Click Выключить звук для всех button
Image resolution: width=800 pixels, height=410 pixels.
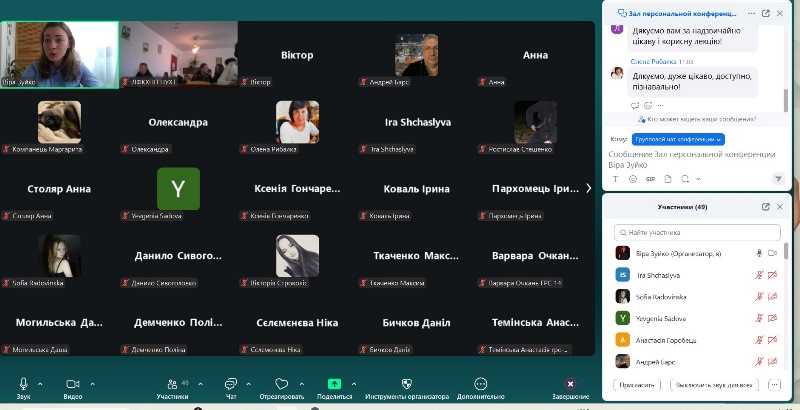pyautogui.click(x=714, y=384)
